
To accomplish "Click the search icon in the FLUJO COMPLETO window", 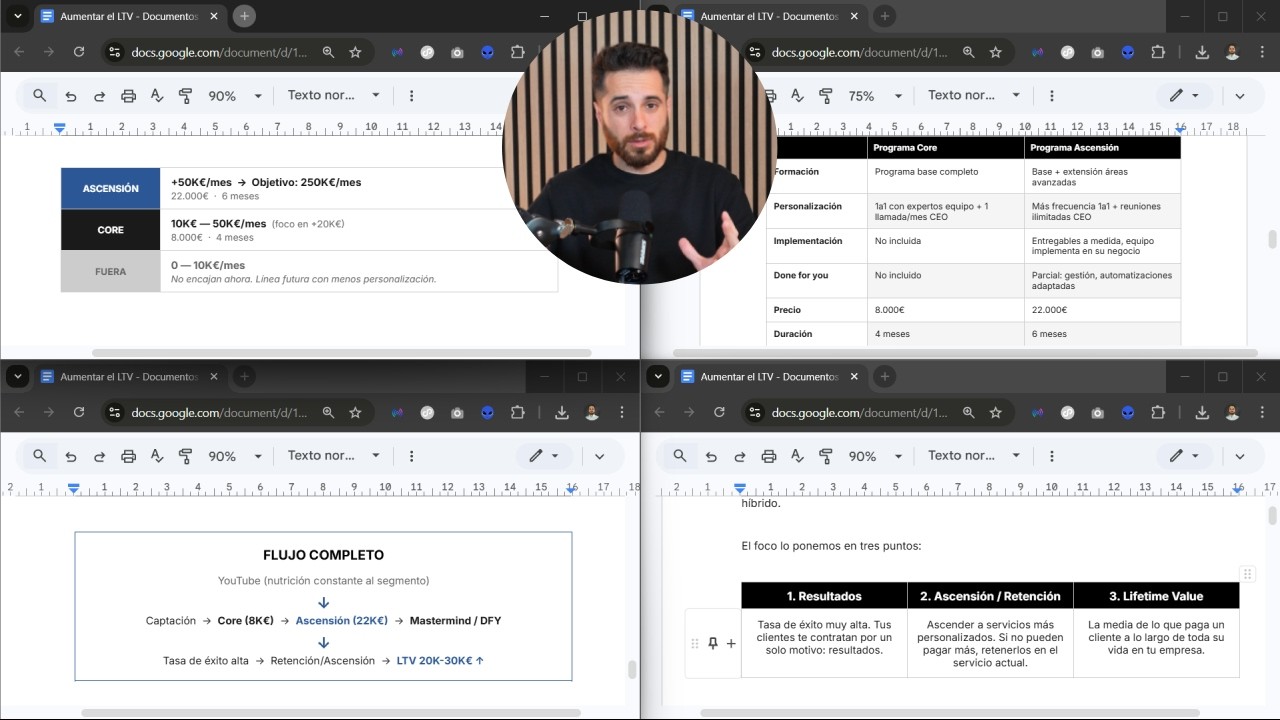I will click(39, 455).
